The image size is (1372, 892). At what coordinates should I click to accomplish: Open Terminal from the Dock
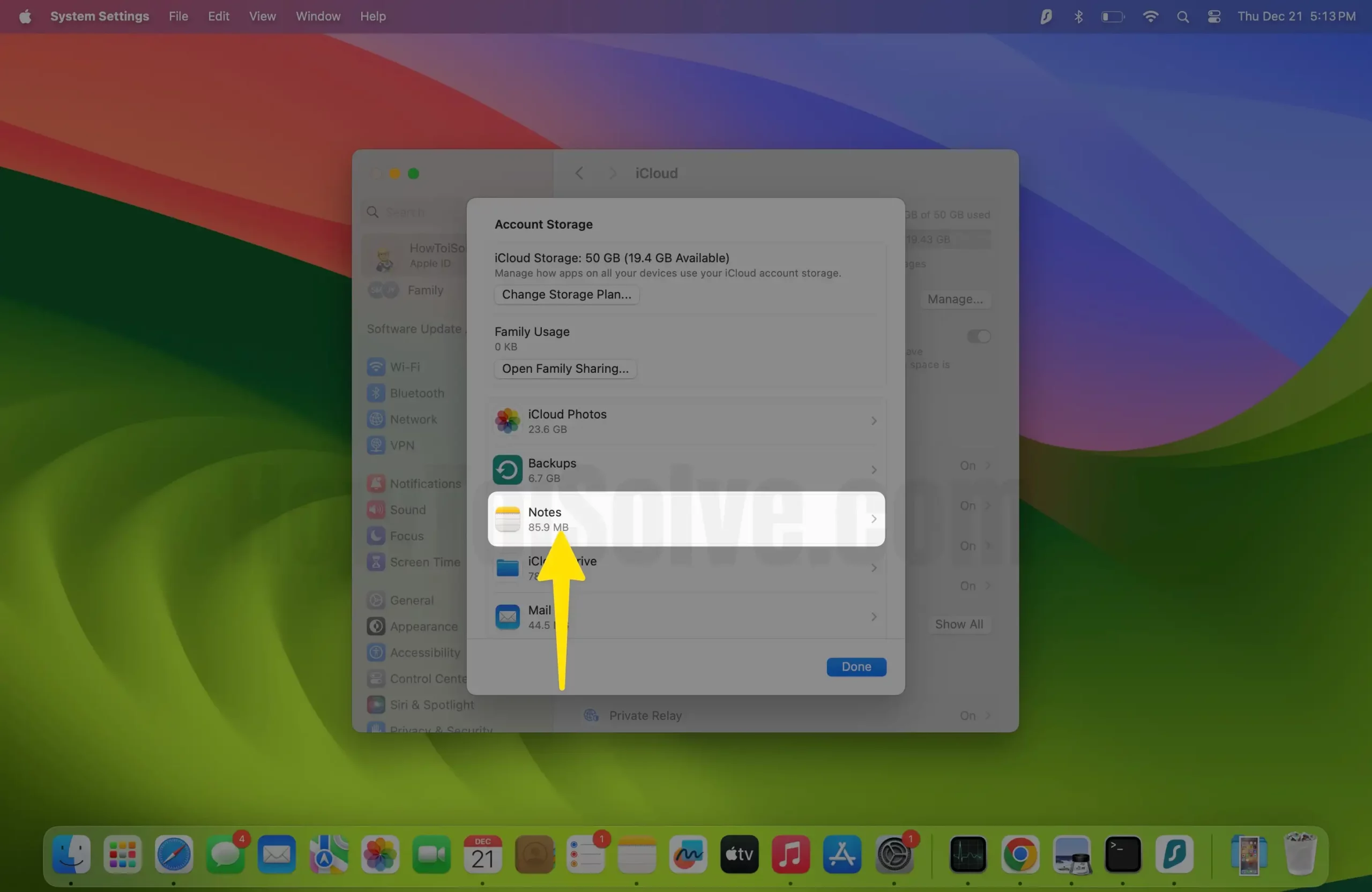(x=1122, y=853)
